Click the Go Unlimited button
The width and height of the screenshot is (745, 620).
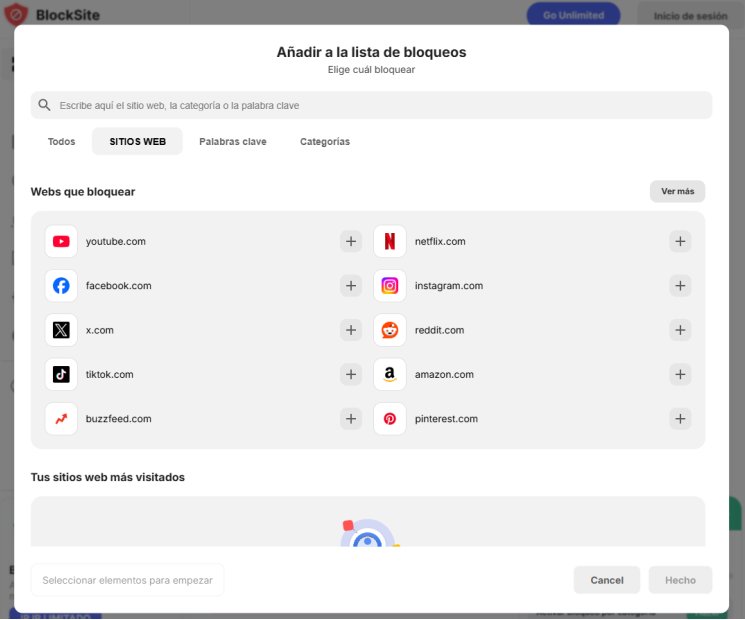tap(573, 15)
